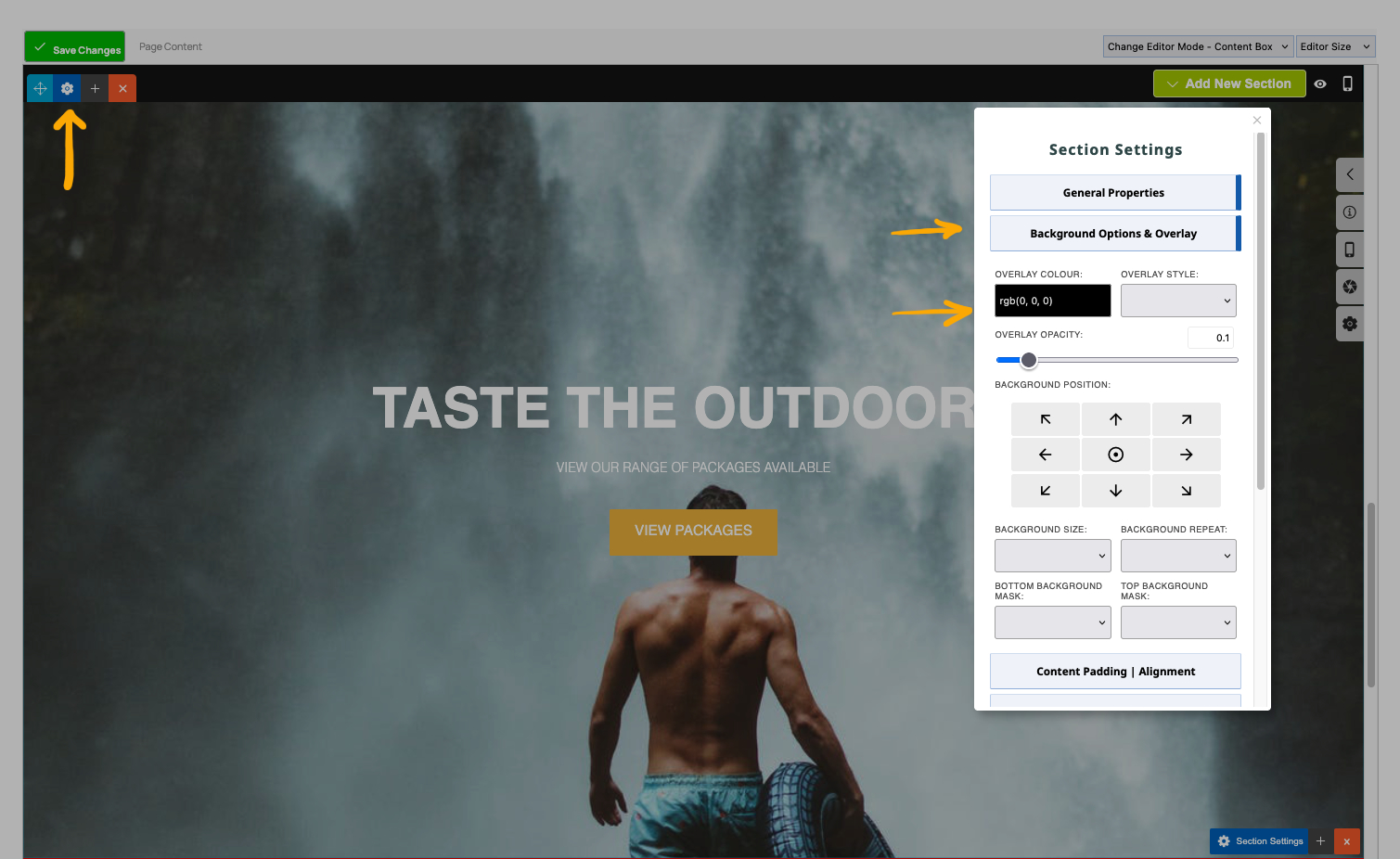Click the camera shutter icon in right sidebar
The width and height of the screenshot is (1400, 859).
click(1349, 287)
